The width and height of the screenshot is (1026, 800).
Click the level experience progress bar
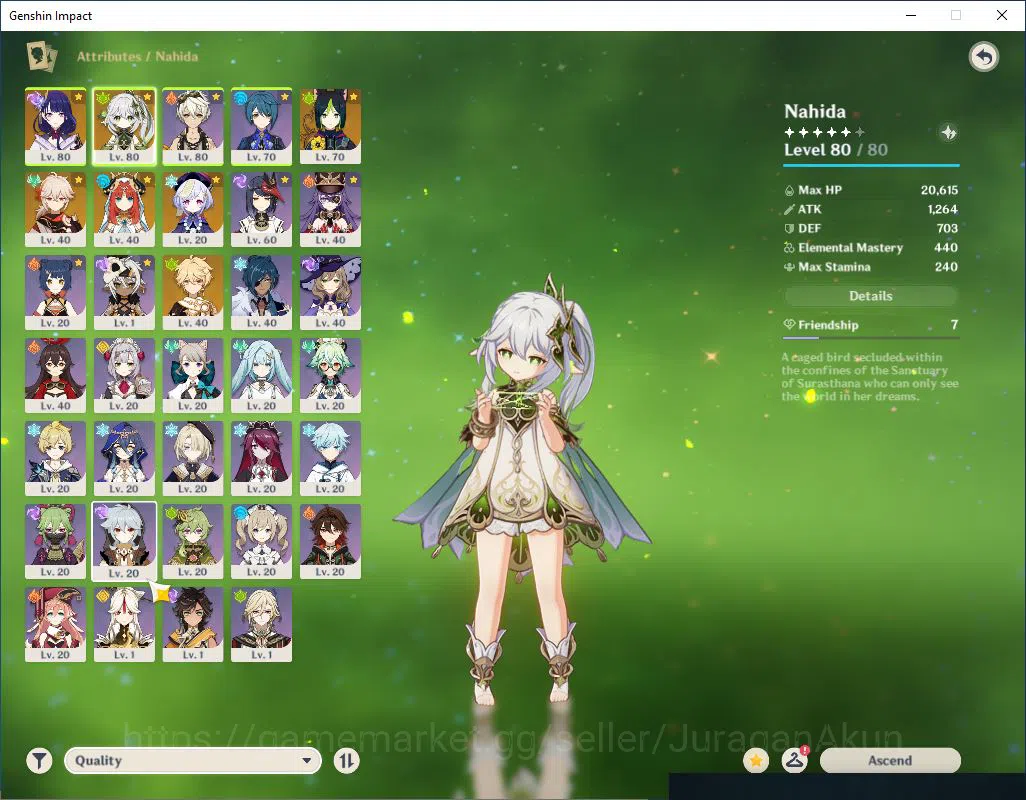[871, 165]
